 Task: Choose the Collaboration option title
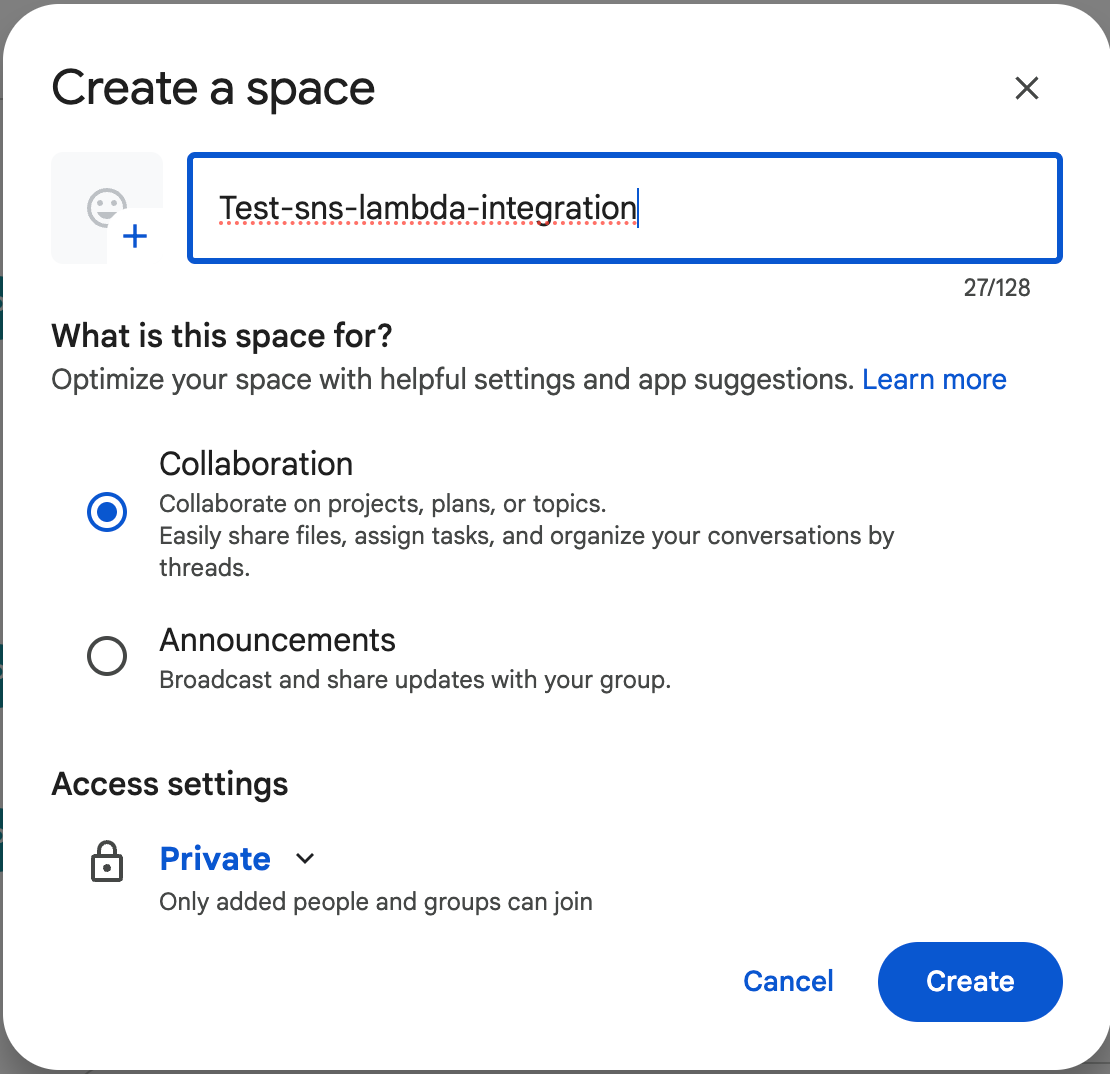coord(256,464)
